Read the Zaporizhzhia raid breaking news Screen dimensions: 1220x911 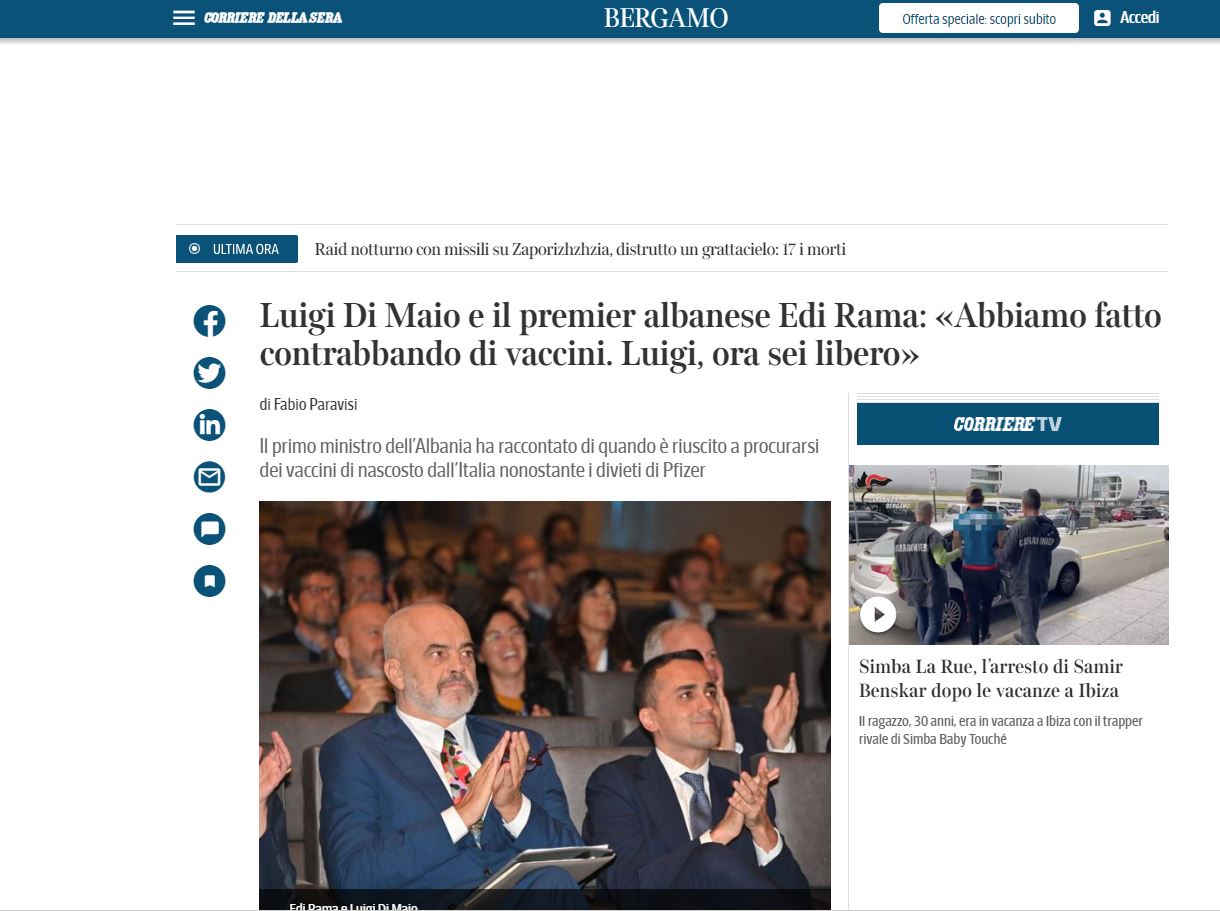tap(580, 249)
